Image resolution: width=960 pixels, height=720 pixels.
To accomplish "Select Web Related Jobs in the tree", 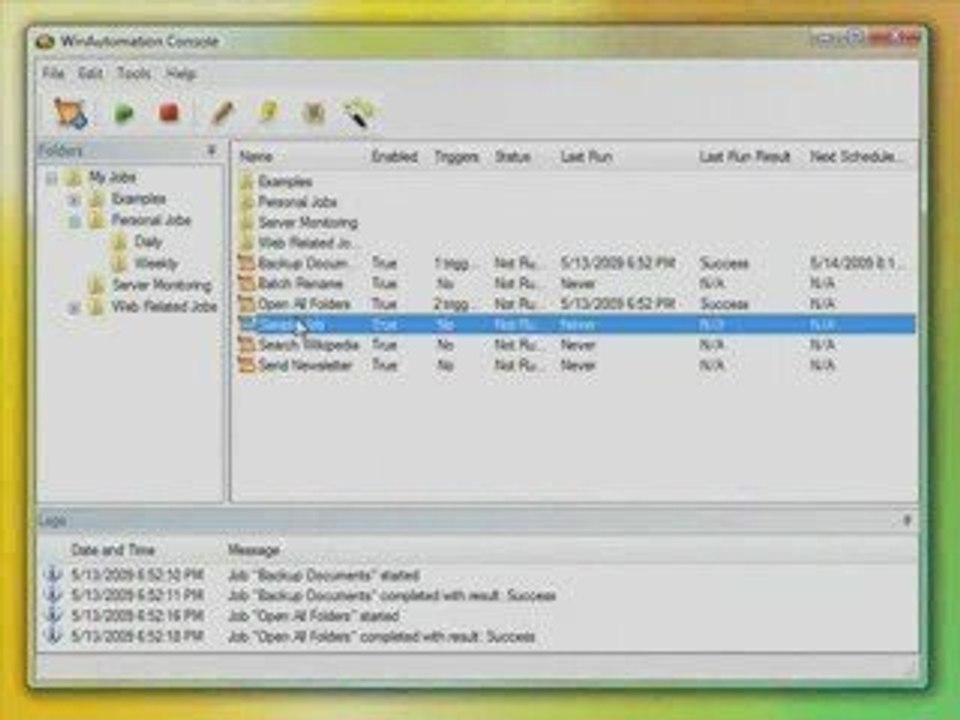I will point(164,307).
